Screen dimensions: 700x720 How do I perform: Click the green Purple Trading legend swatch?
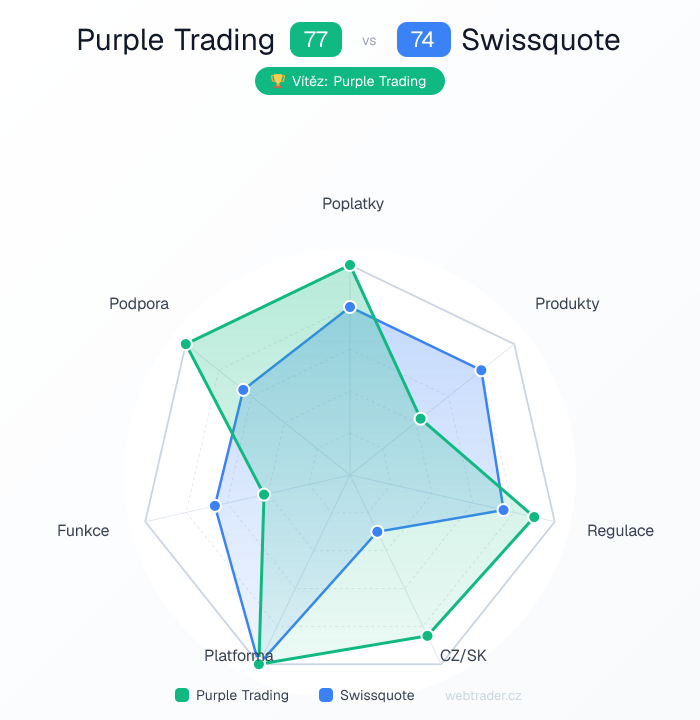pos(182,695)
